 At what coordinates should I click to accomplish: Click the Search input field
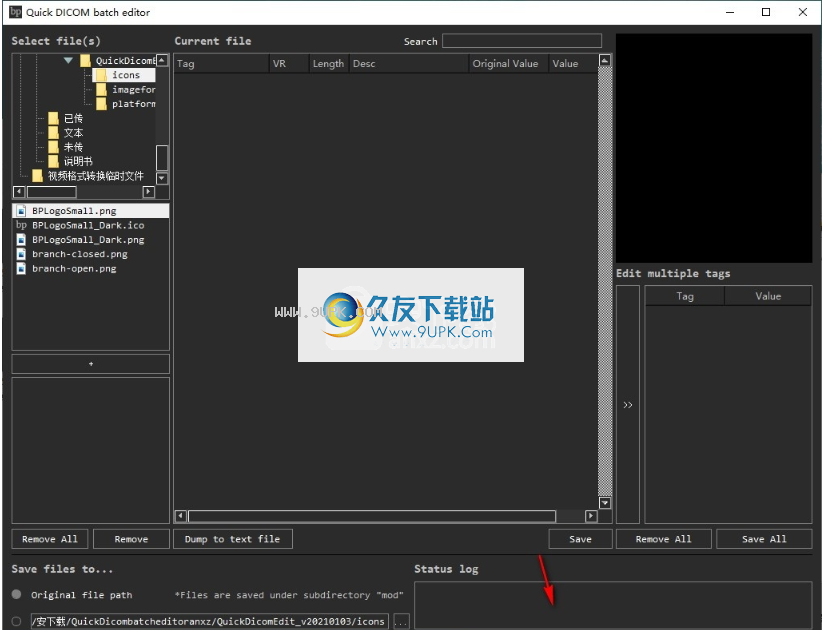522,41
